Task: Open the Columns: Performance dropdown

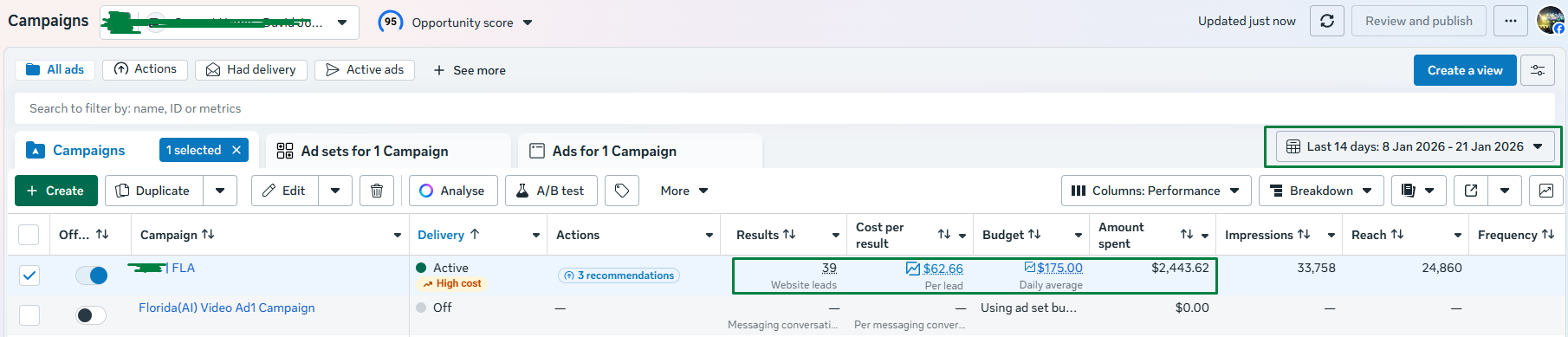Action: tap(1156, 191)
